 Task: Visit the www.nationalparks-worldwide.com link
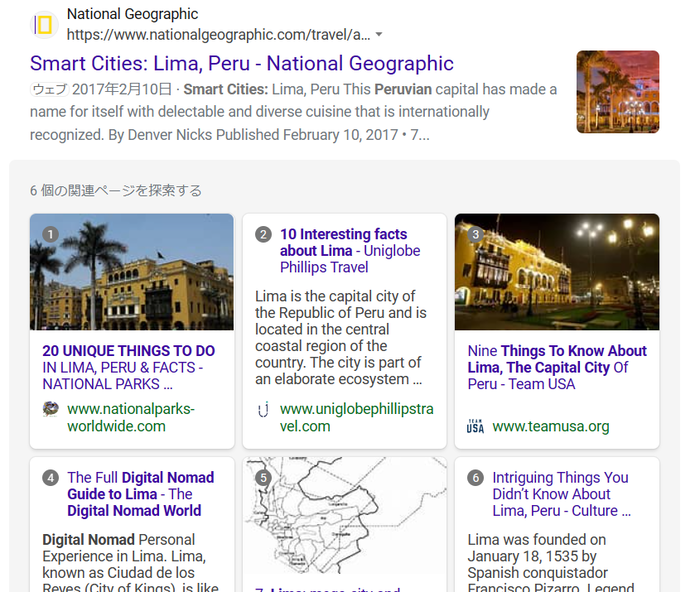coord(131,417)
